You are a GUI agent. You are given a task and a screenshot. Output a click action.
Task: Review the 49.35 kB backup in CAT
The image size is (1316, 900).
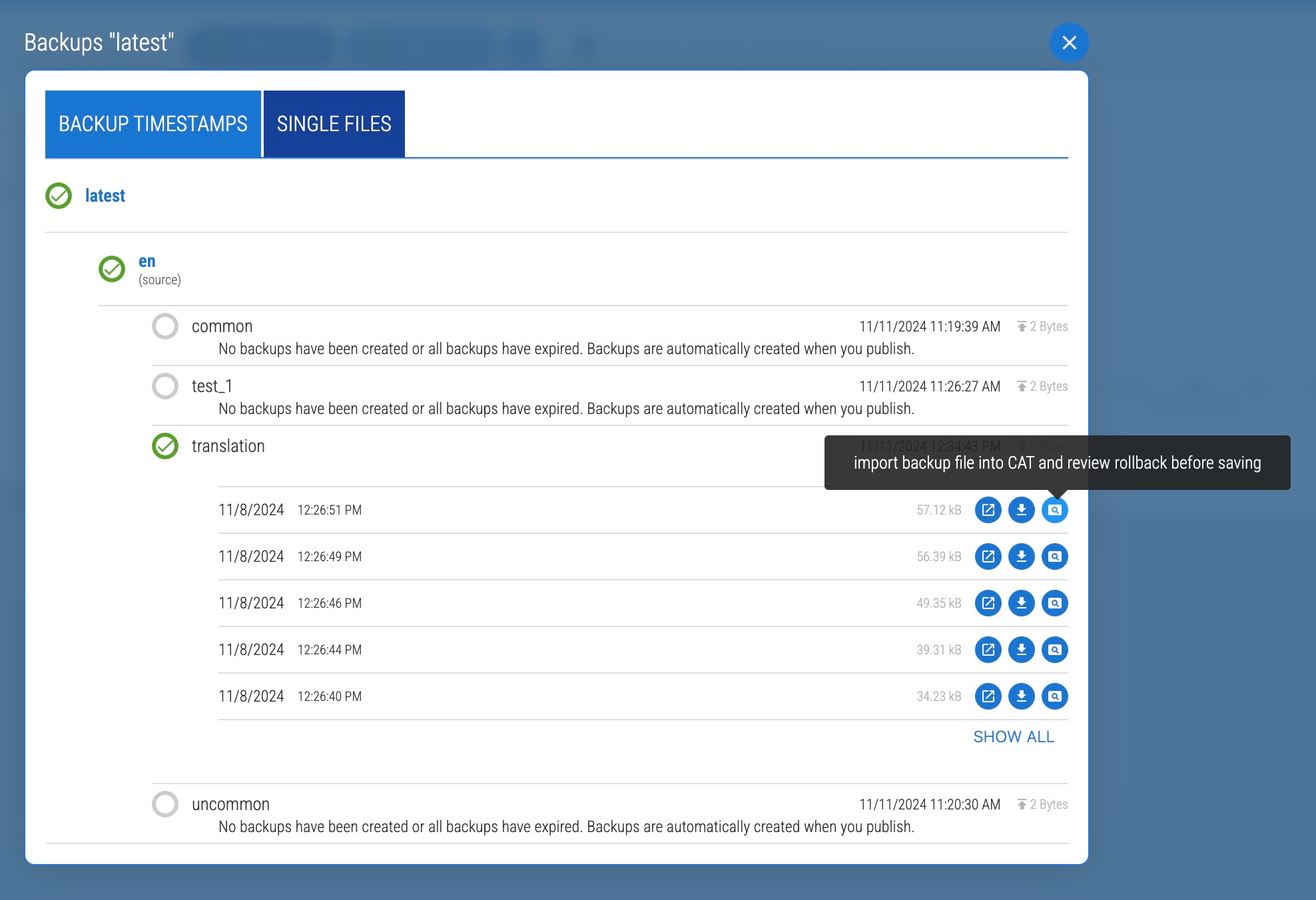coord(1054,603)
